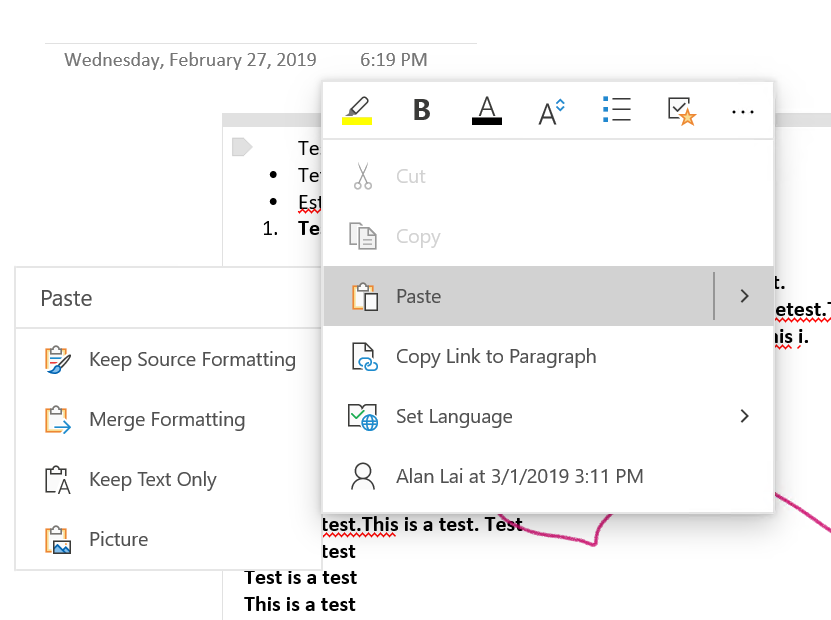Open the font color tool

[486, 110]
